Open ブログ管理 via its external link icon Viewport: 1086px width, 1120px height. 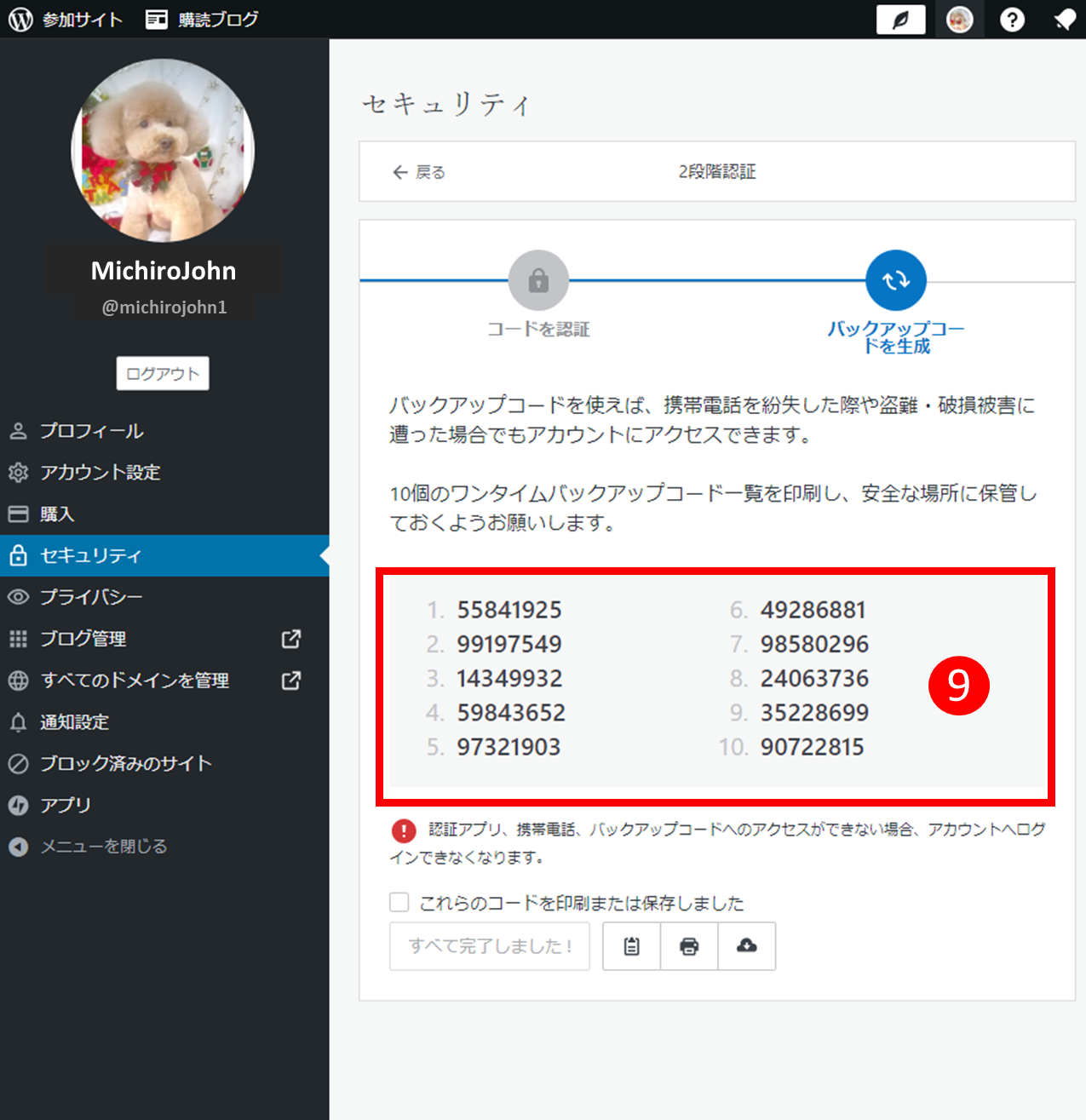click(x=290, y=639)
